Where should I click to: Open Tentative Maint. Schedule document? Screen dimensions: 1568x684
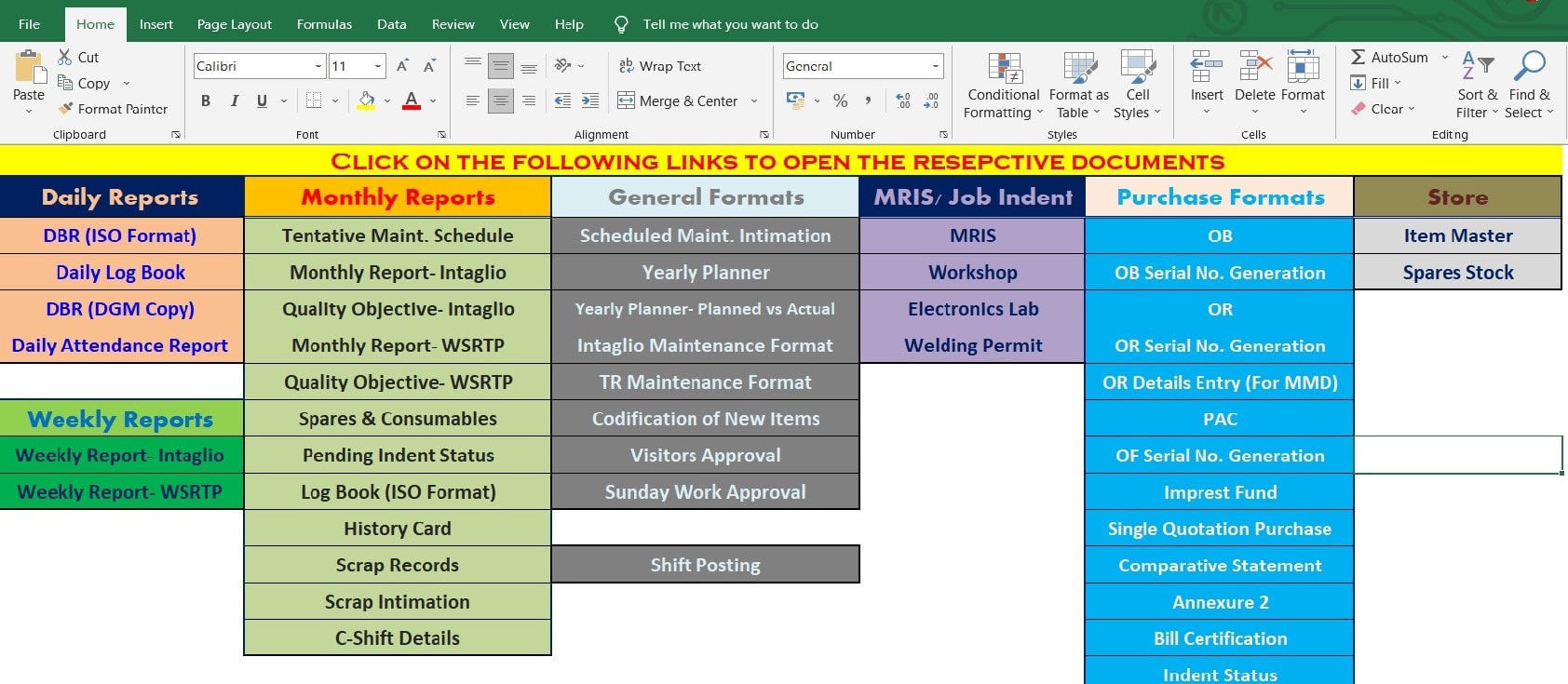(398, 235)
